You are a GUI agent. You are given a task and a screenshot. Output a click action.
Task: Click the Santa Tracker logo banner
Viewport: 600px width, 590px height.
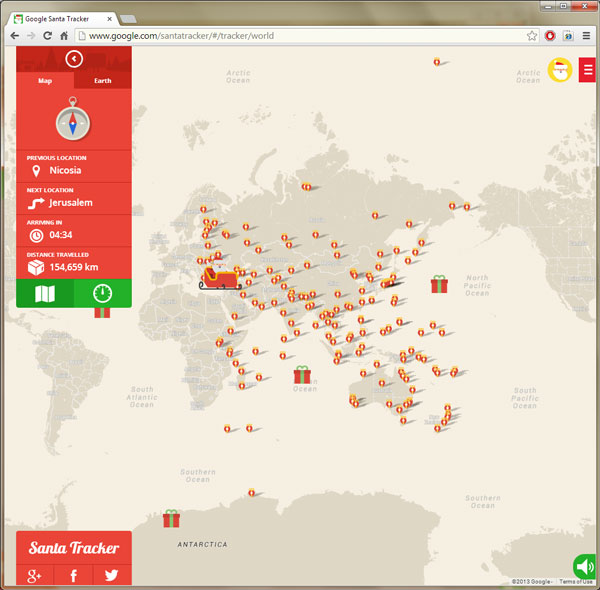(x=74, y=548)
